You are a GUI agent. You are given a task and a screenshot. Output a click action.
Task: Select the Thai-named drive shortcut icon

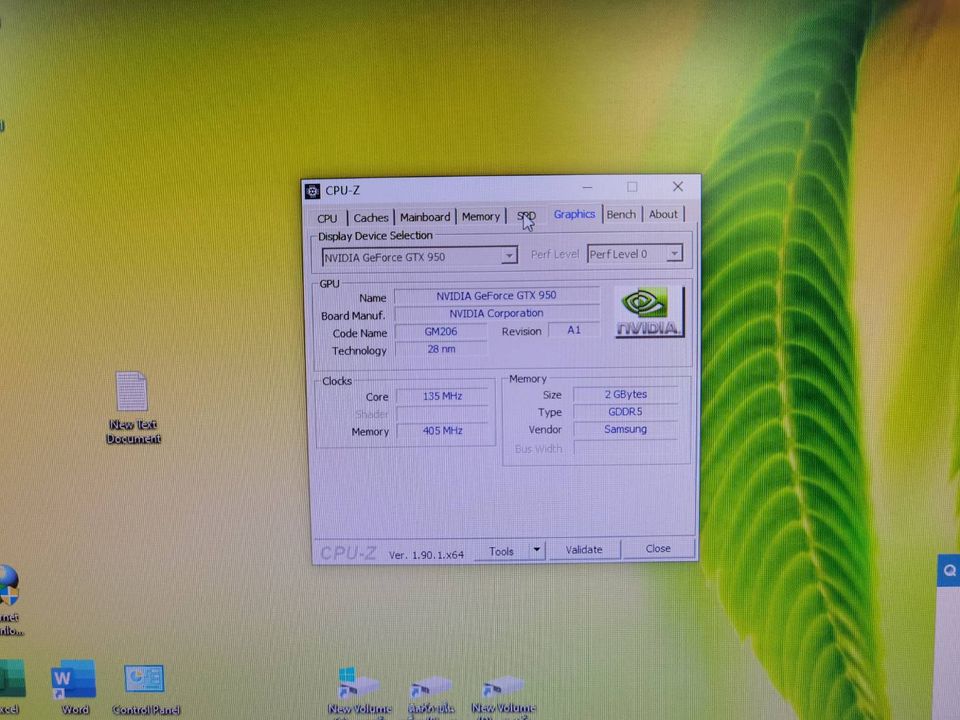point(432,694)
